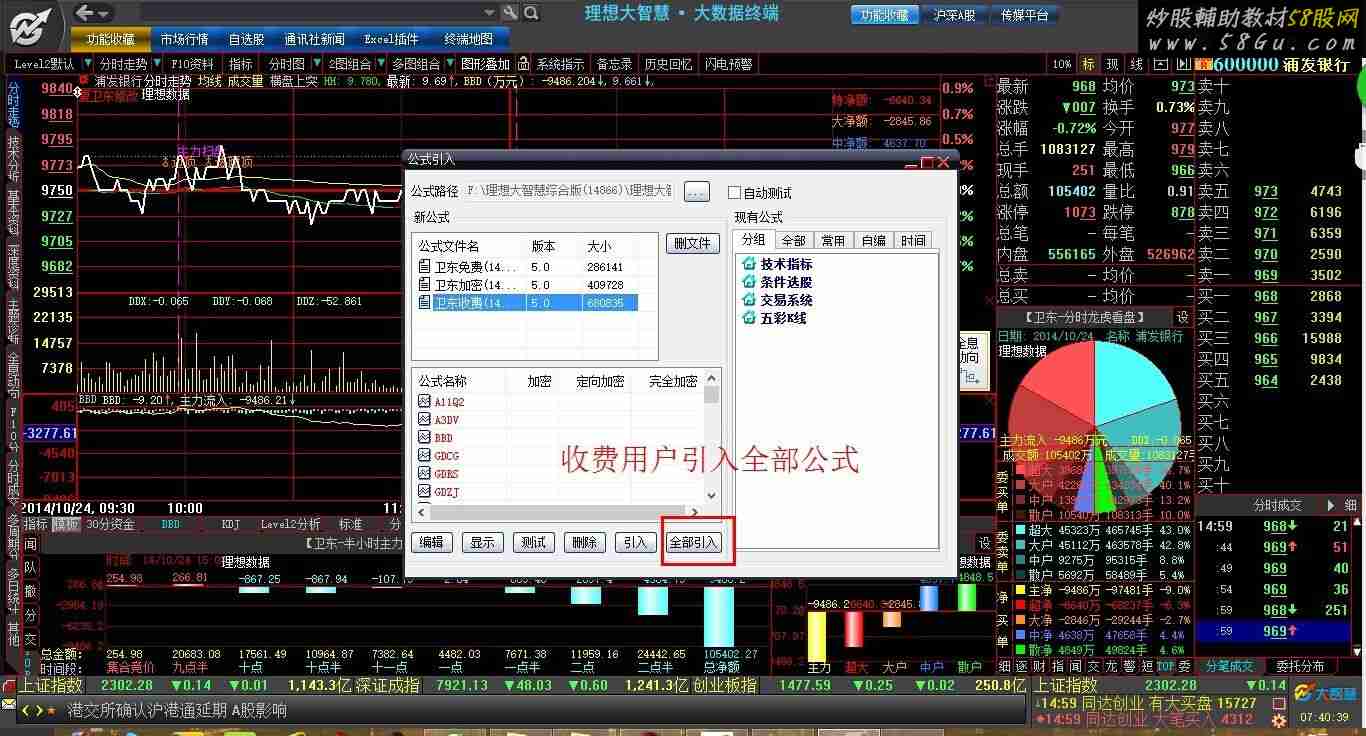This screenshot has width=1366, height=736.
Task: Click the 显示 button
Action: tap(482, 542)
